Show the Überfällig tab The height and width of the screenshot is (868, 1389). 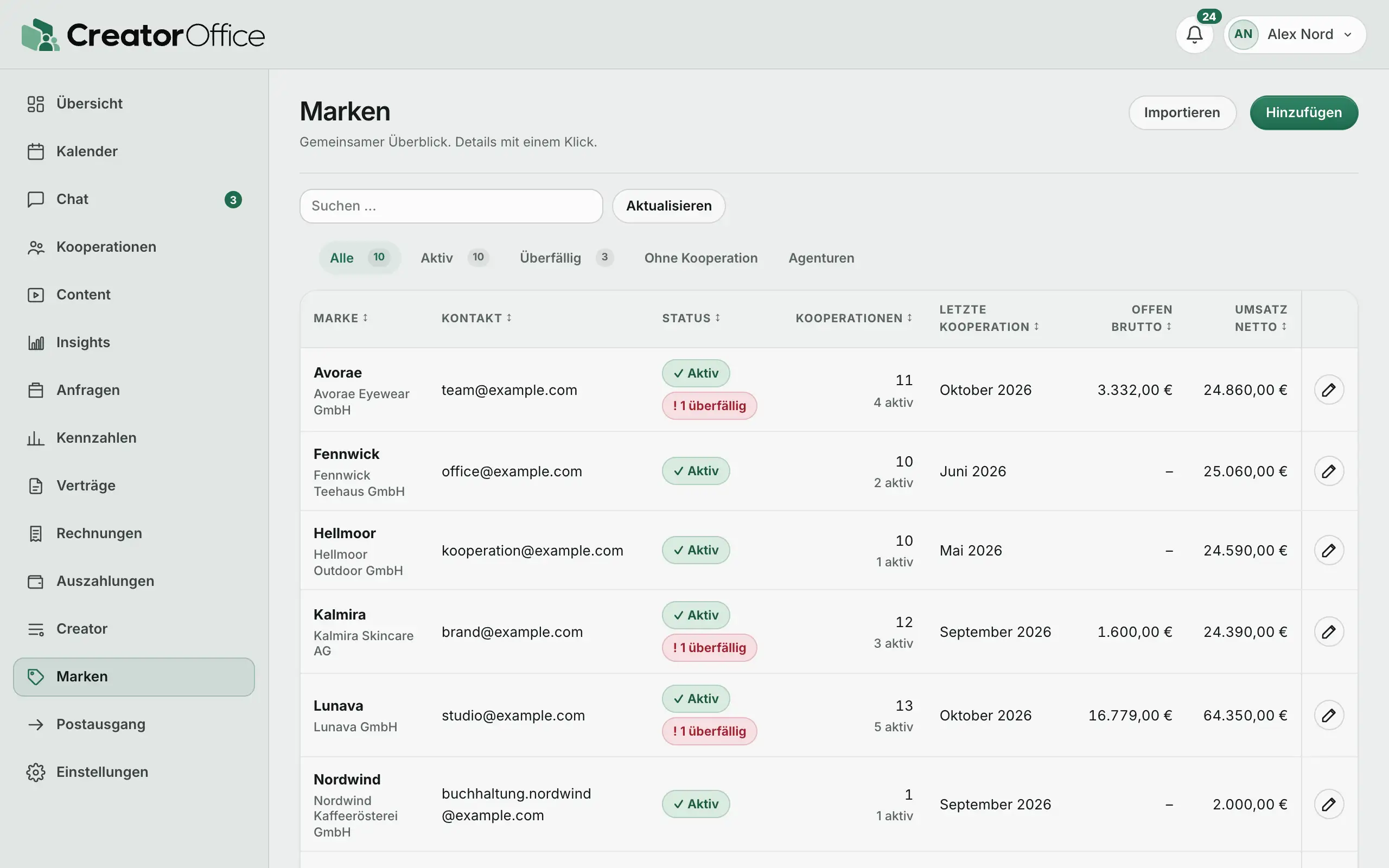[x=566, y=258]
